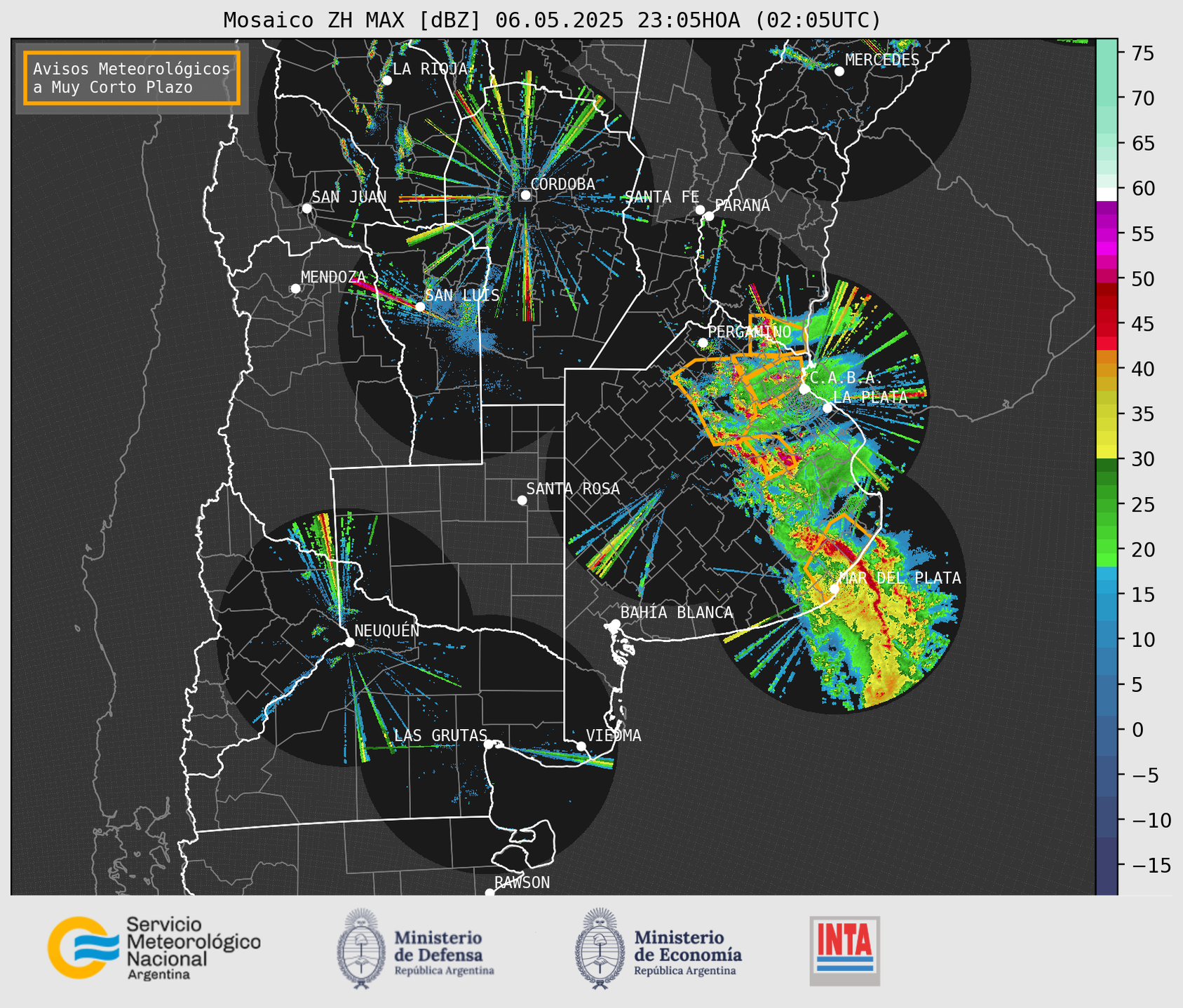Click the NEUQUÉN text label
1183x1008 pixels.
(387, 630)
